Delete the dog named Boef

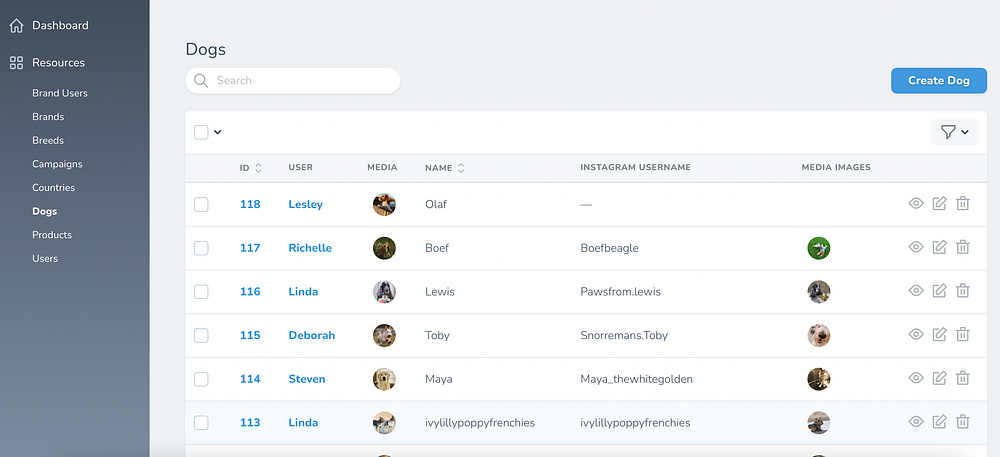coord(963,248)
